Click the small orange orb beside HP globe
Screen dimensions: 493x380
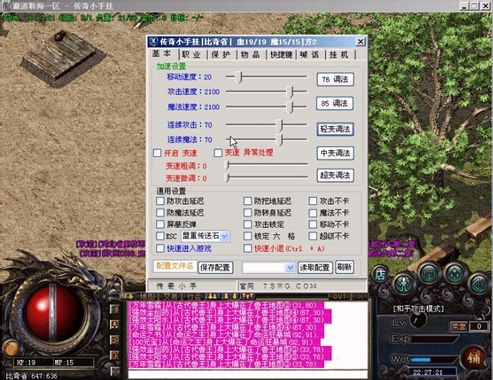(x=11, y=348)
